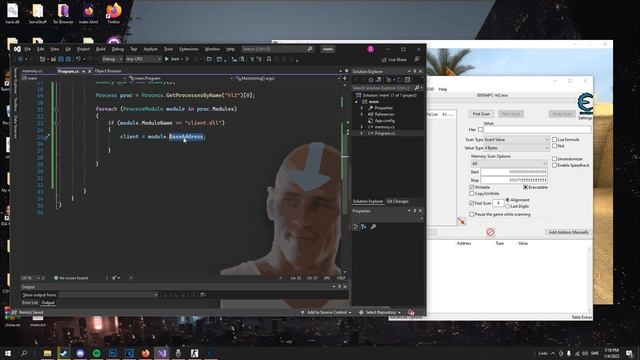Open the Memory Scan Options All dropdown
This screenshot has width=640, height=360.
(509, 163)
